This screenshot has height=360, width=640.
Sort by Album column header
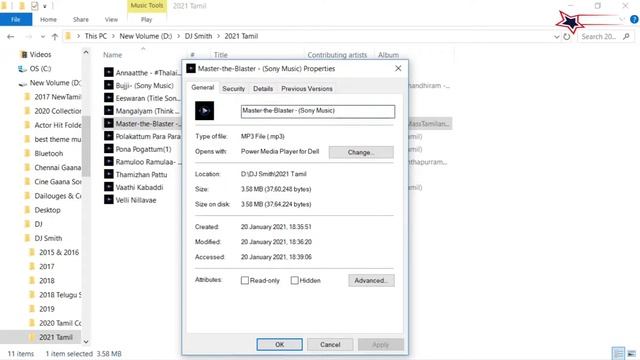click(388, 55)
